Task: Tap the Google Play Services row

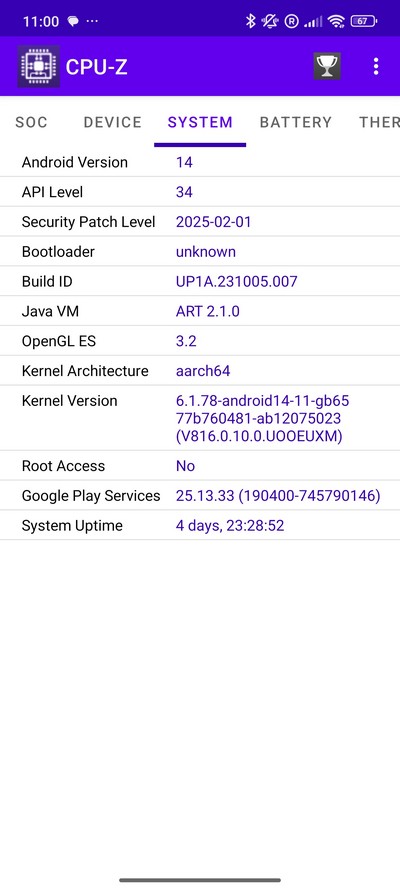Action: pyautogui.click(x=200, y=496)
